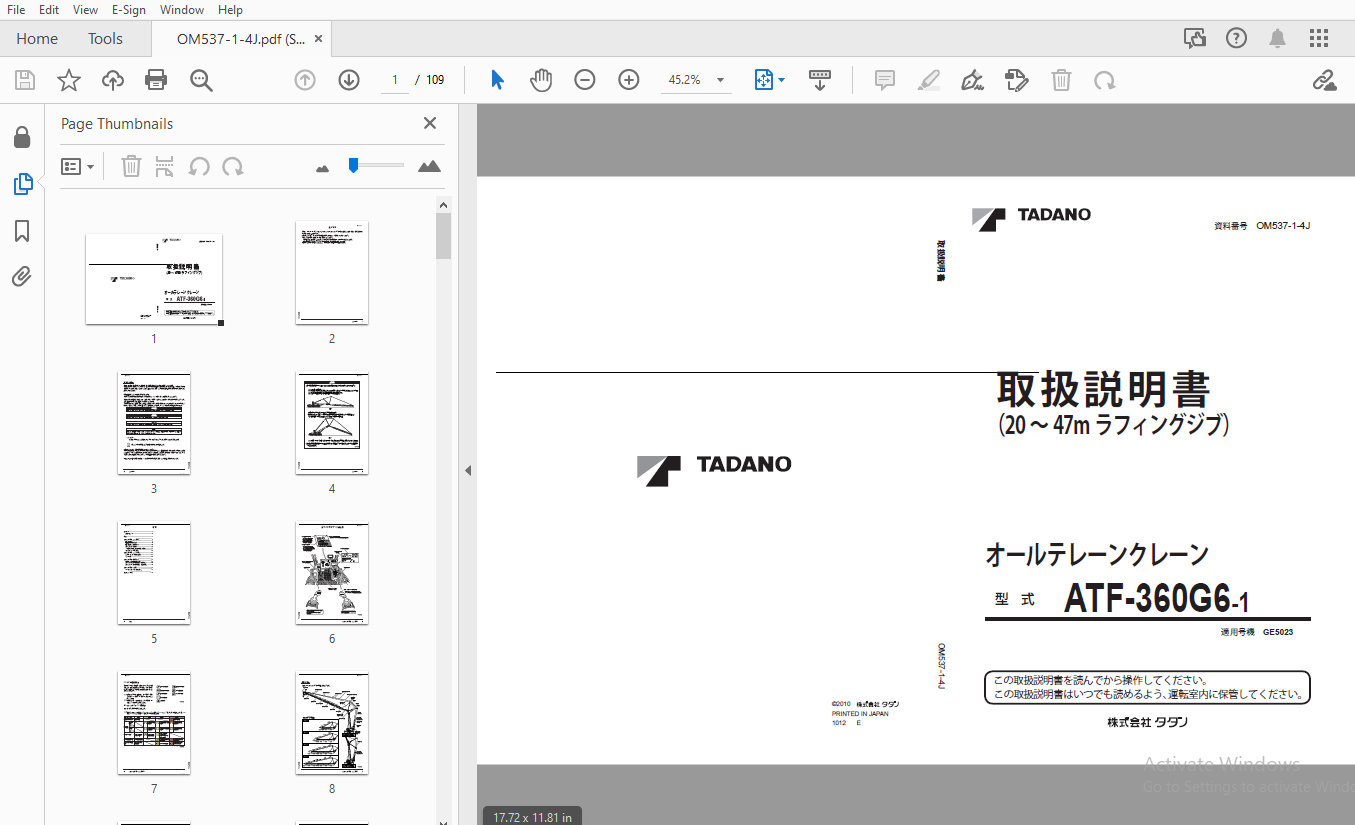Click toolbar trash delete icon
The width and height of the screenshot is (1355, 825).
[1061, 80]
